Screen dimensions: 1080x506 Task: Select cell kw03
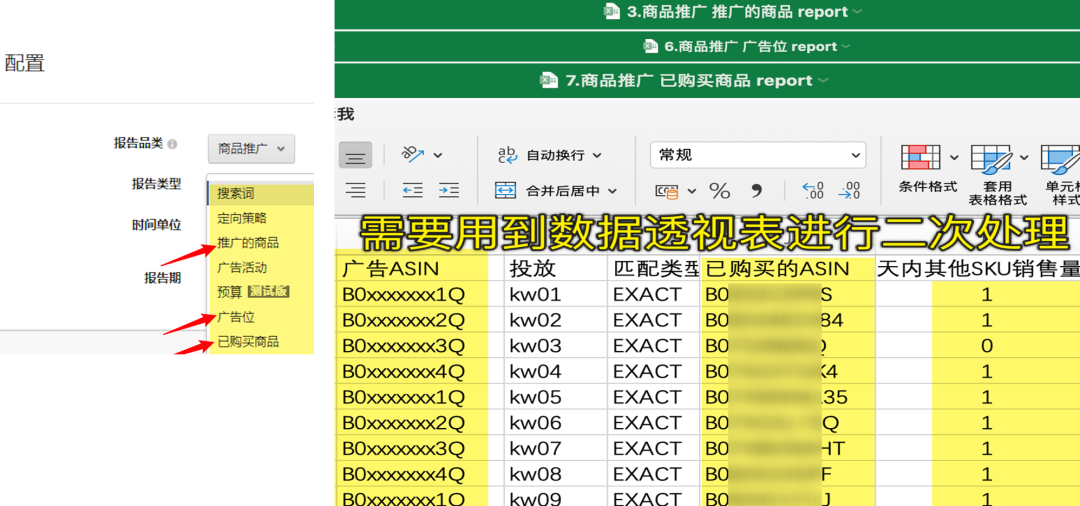(x=555, y=346)
